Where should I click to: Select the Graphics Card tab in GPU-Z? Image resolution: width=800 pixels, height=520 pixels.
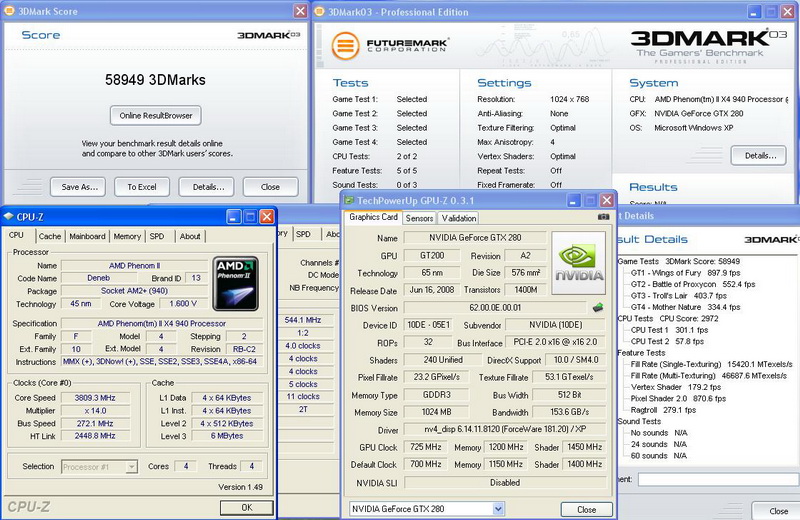coord(373,217)
